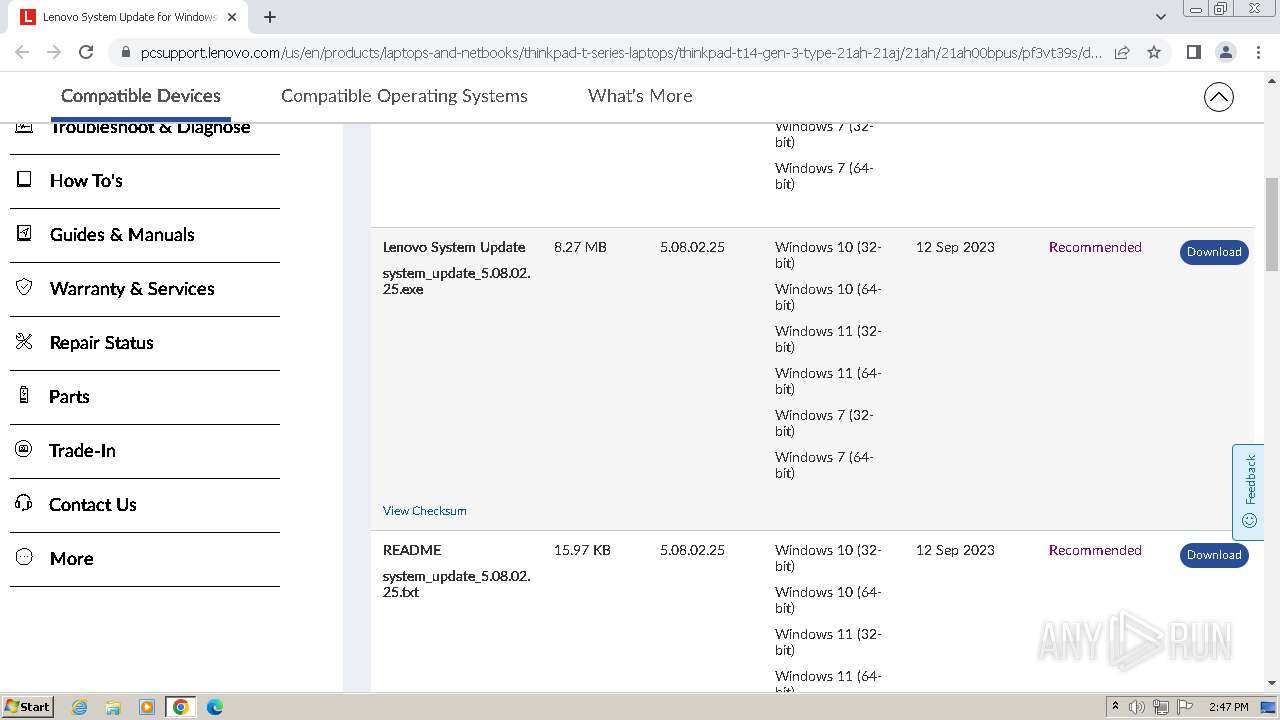Open the Feedback side tab
1280x720 pixels.
[1248, 492]
